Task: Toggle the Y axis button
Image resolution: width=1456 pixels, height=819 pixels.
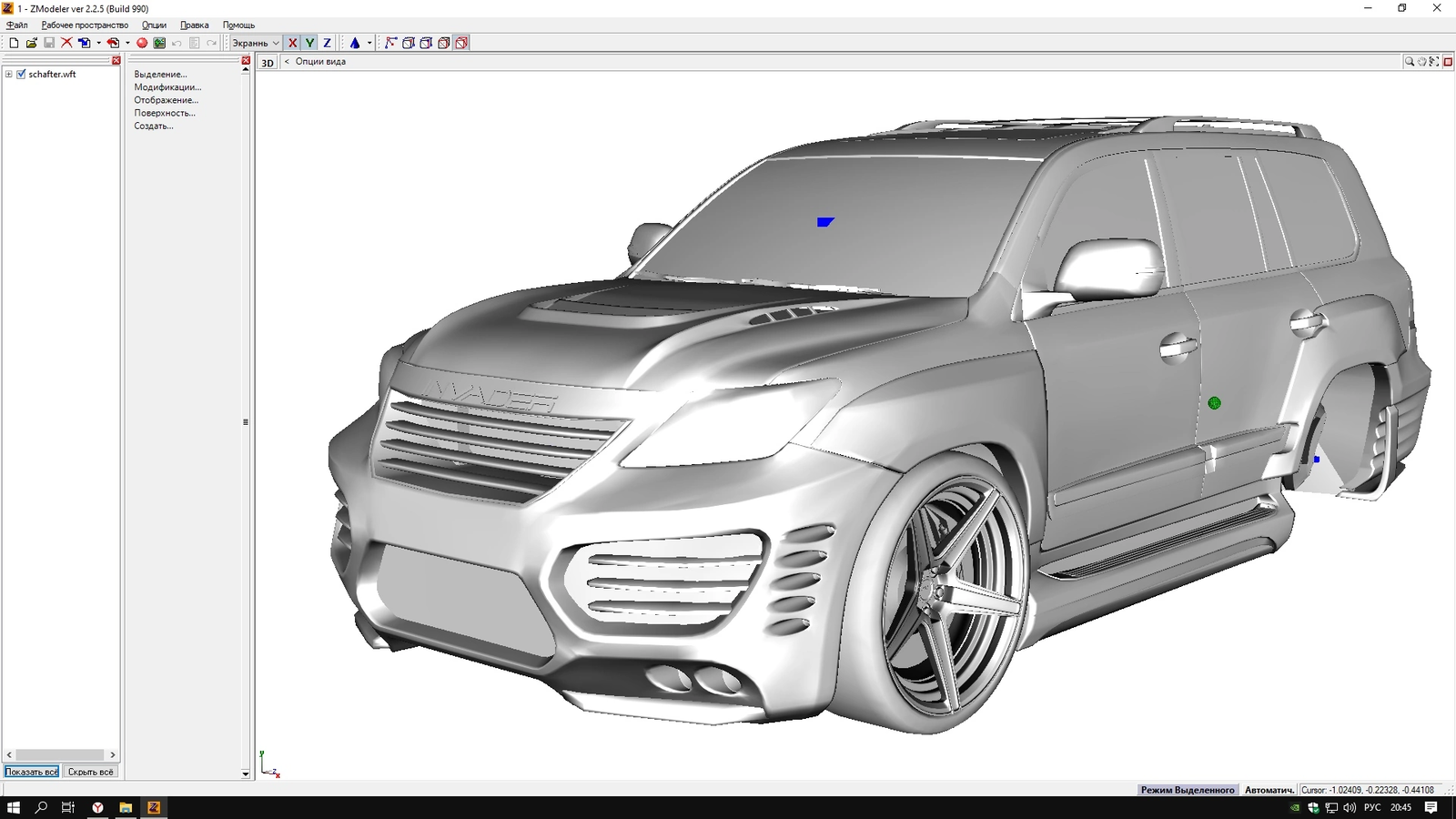Action: pyautogui.click(x=309, y=43)
